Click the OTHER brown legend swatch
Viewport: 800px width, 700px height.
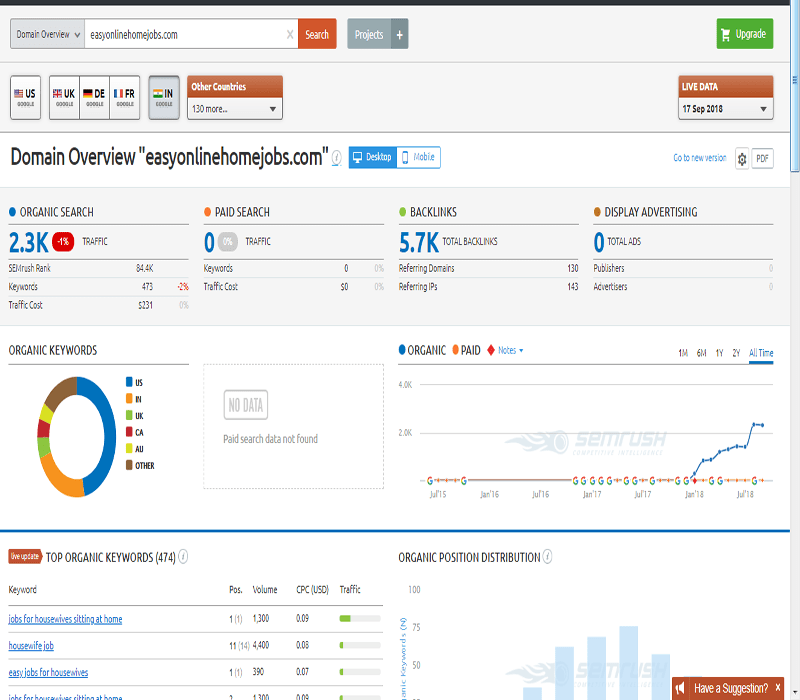click(129, 465)
